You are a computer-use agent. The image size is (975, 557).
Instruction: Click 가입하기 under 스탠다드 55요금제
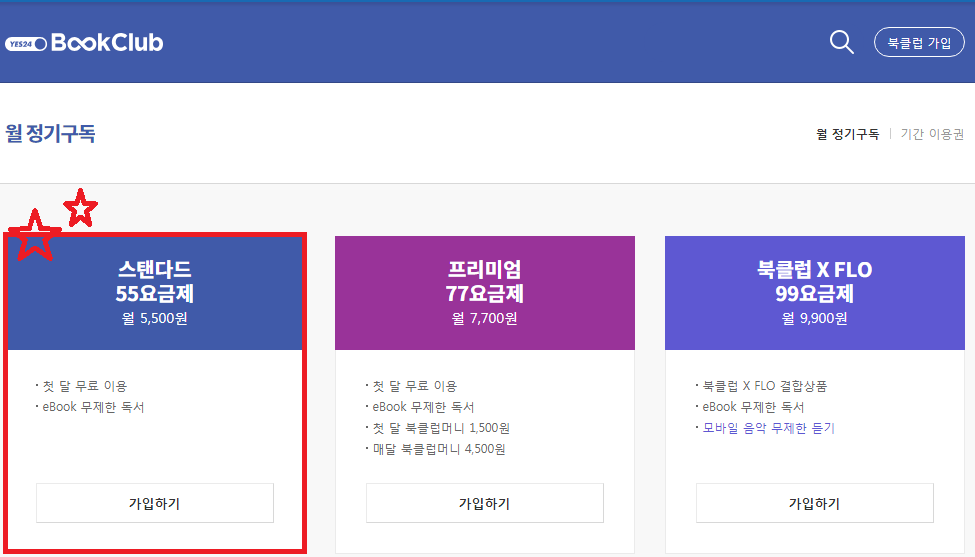[x=155, y=503]
